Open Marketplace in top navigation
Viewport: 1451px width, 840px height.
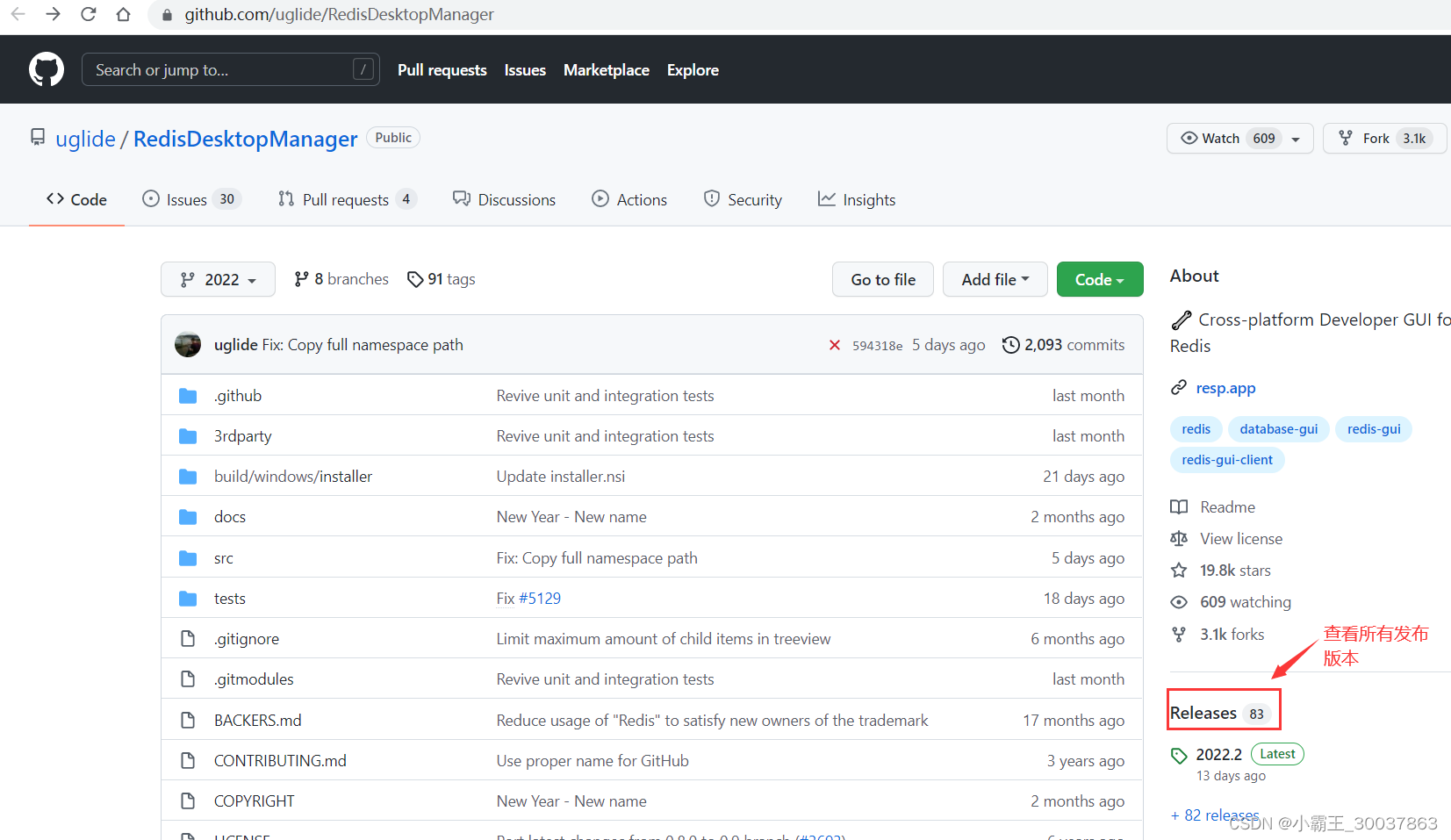tap(607, 70)
